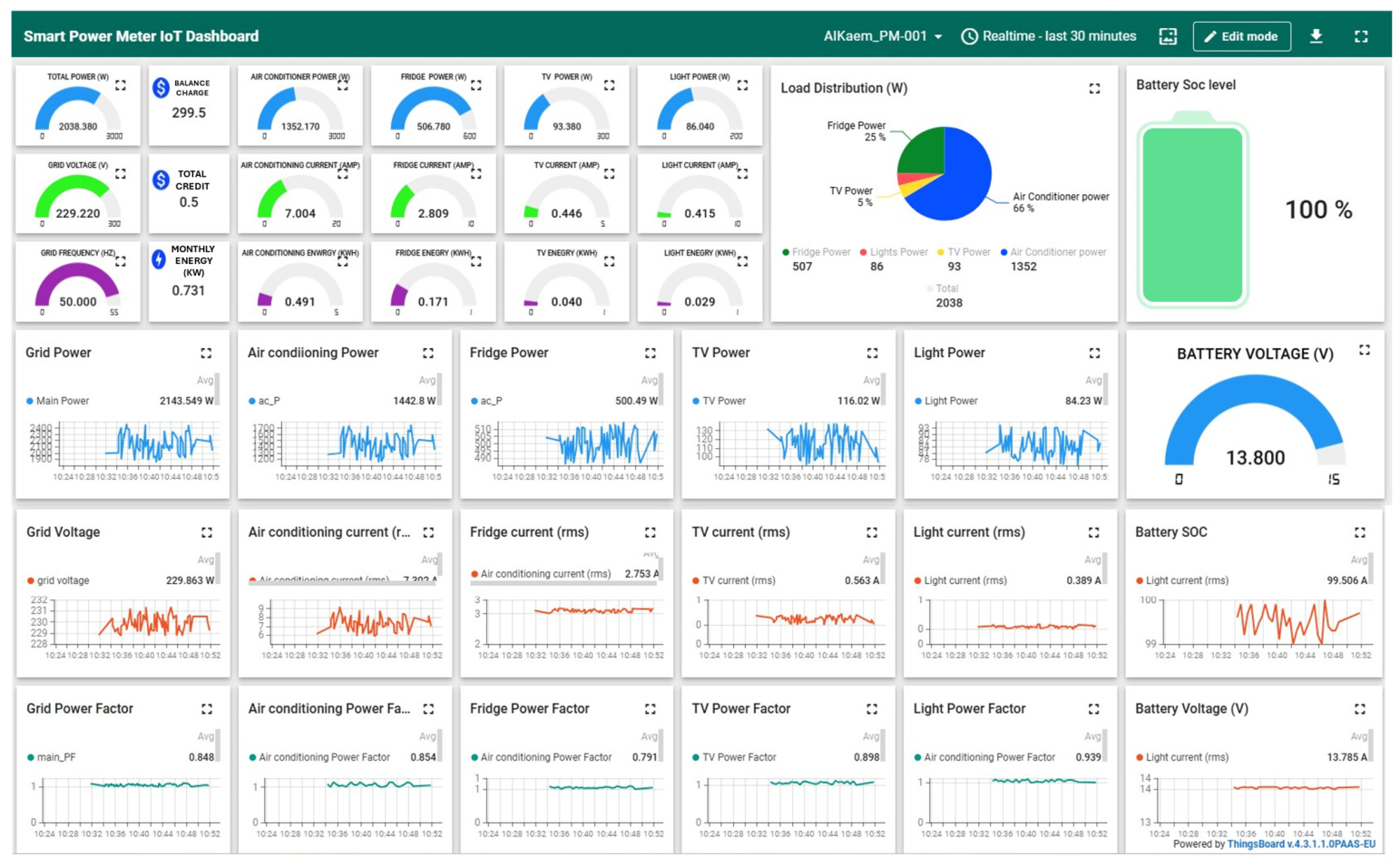Image resolution: width=1400 pixels, height=866 pixels.
Task: Toggle dashboard fullscreen from the header
Action: click(x=1361, y=36)
